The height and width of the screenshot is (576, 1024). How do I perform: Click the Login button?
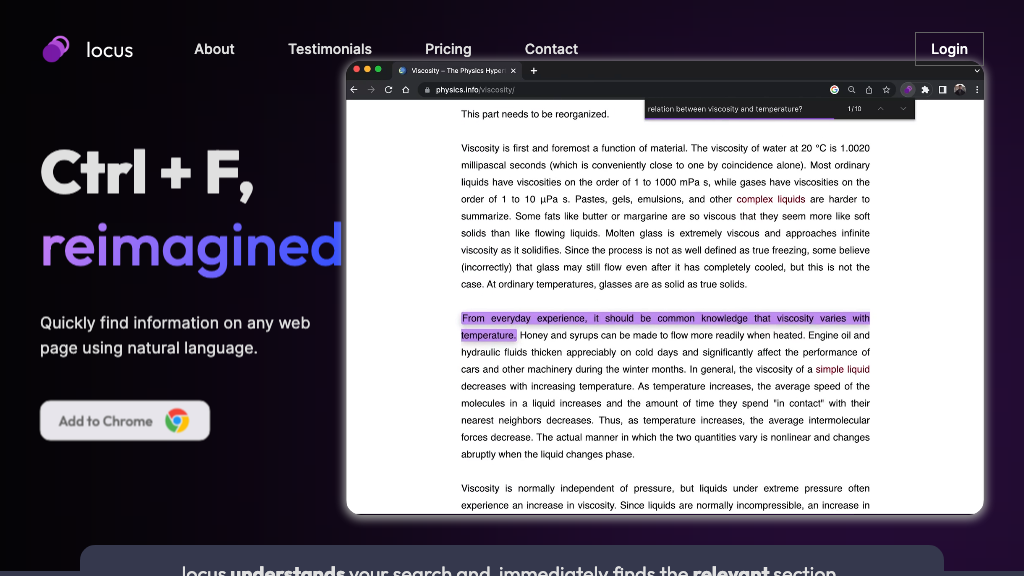(x=949, y=49)
